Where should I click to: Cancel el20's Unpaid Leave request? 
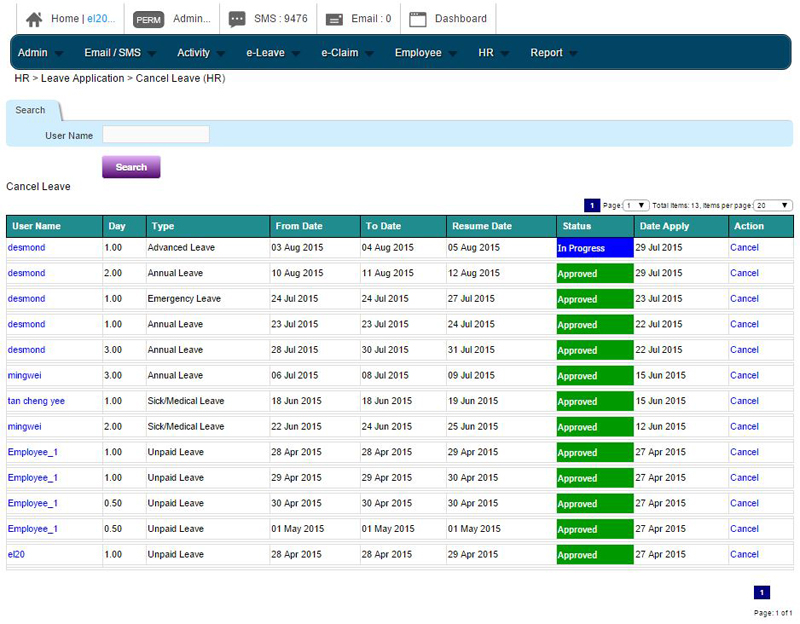coord(744,554)
